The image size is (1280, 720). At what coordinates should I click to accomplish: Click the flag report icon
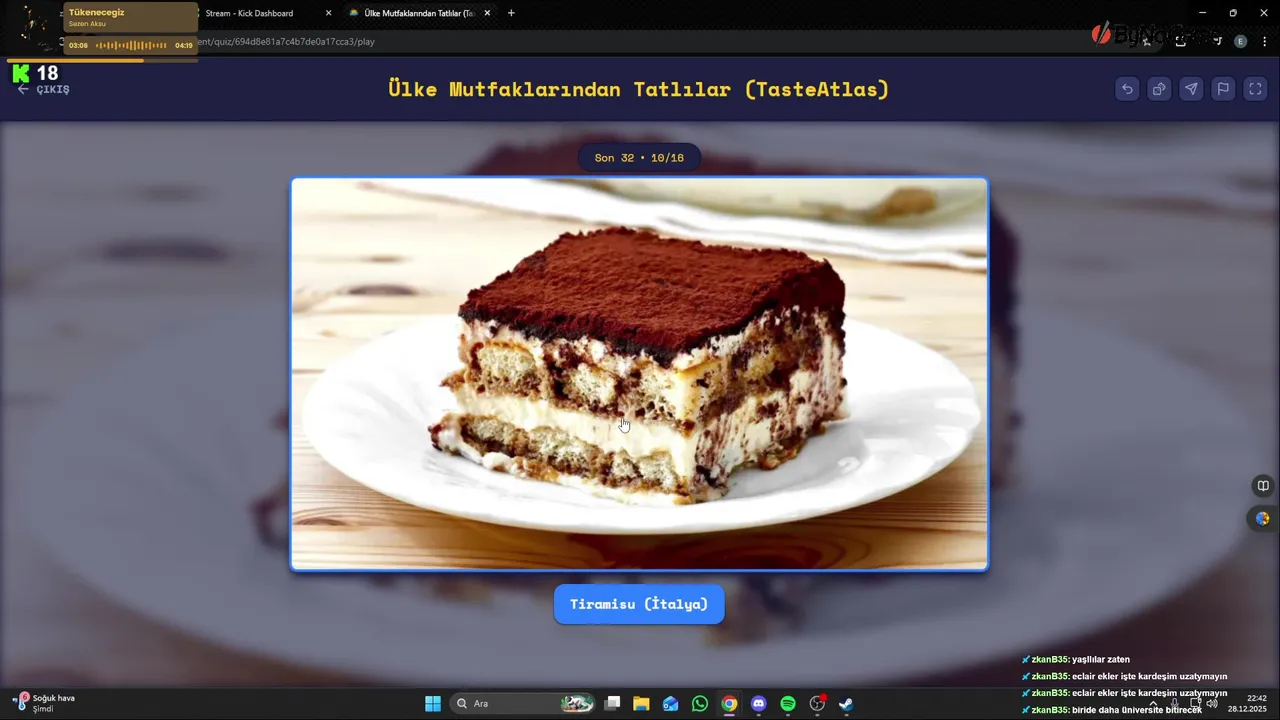1223,89
